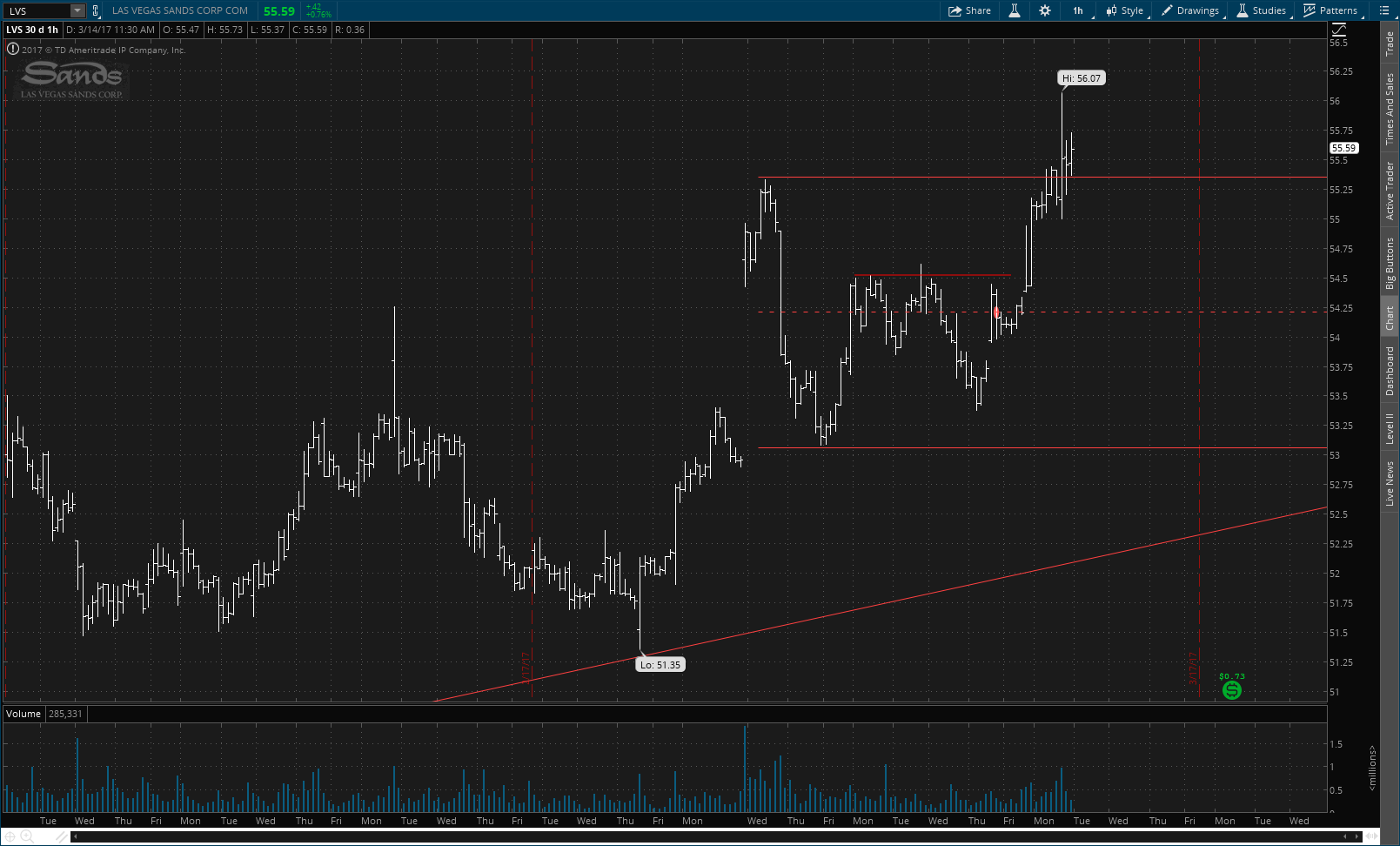The height and width of the screenshot is (846, 1400).
Task: Click the last price 55.59 in header
Action: (279, 11)
